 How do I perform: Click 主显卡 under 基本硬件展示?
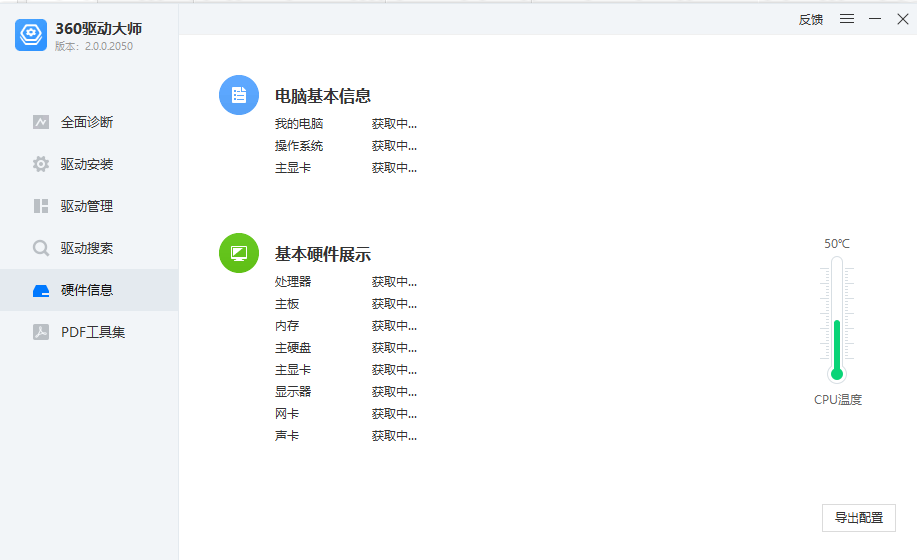293,370
